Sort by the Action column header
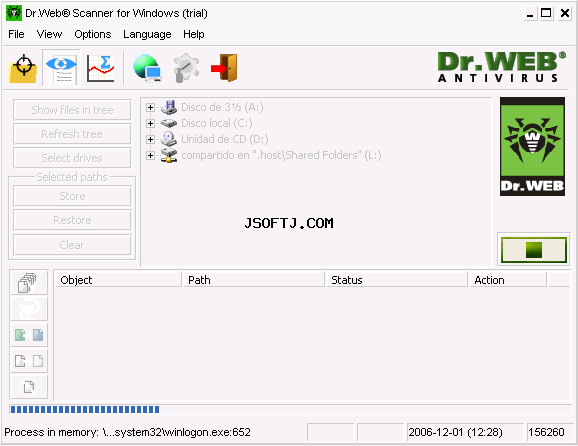The image size is (578, 446). (508, 280)
